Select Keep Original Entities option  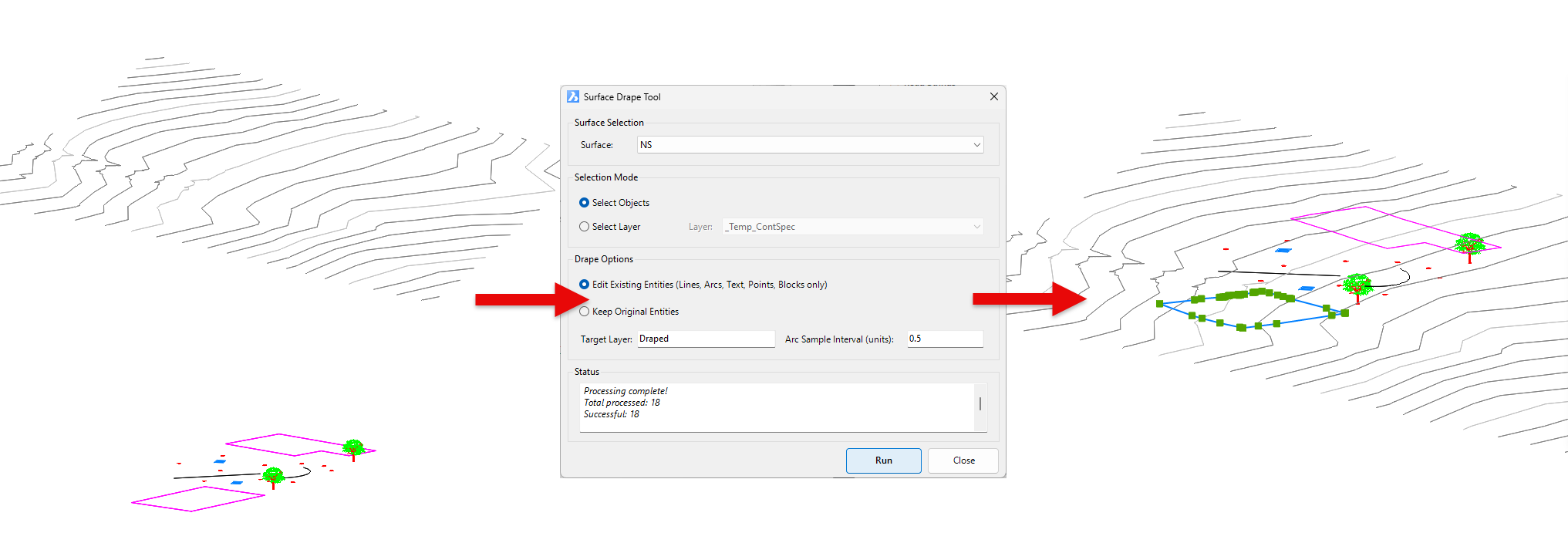click(584, 312)
